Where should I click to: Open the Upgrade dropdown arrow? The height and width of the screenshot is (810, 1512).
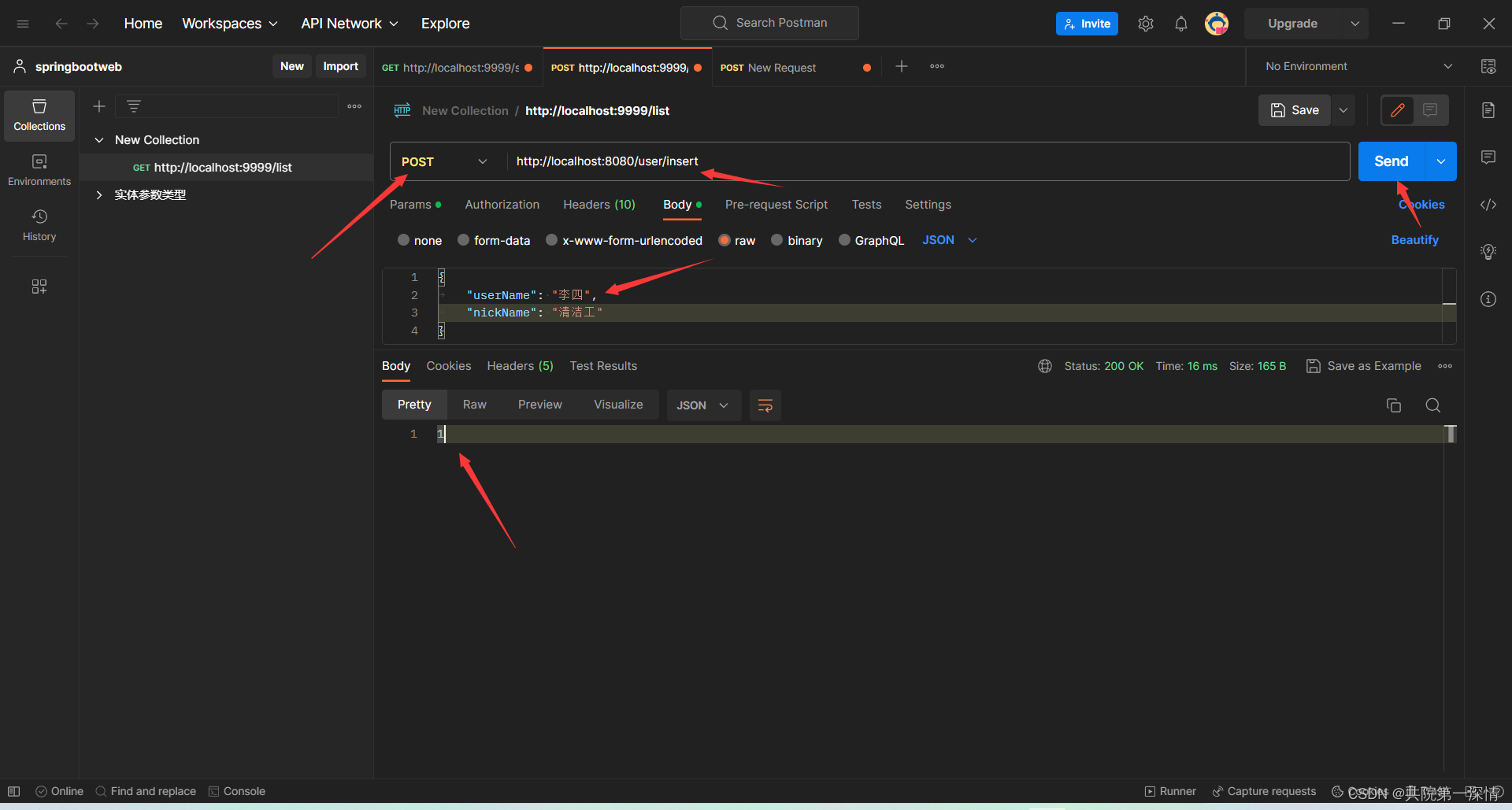click(1355, 24)
